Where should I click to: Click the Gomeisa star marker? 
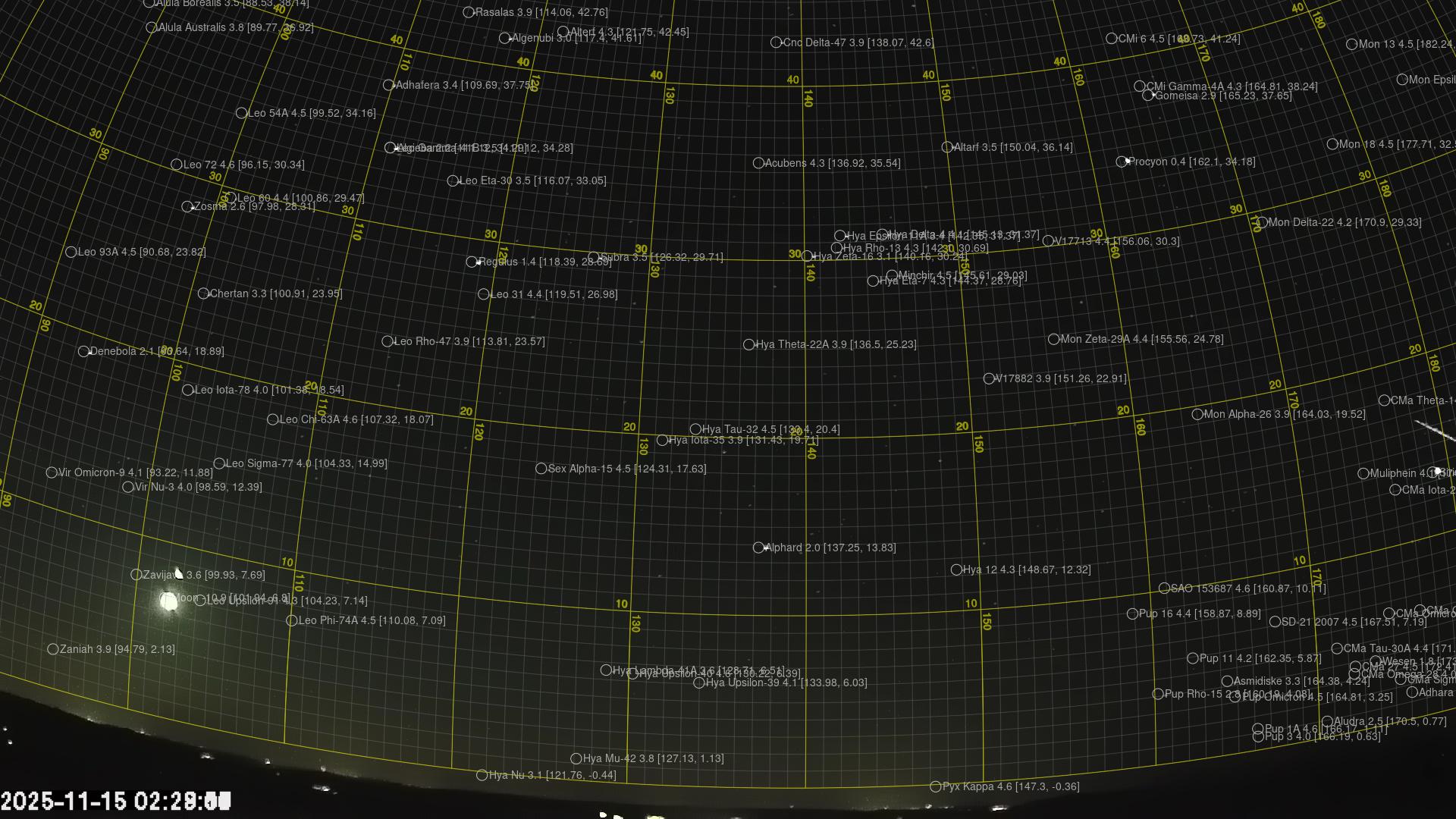pos(1148,96)
